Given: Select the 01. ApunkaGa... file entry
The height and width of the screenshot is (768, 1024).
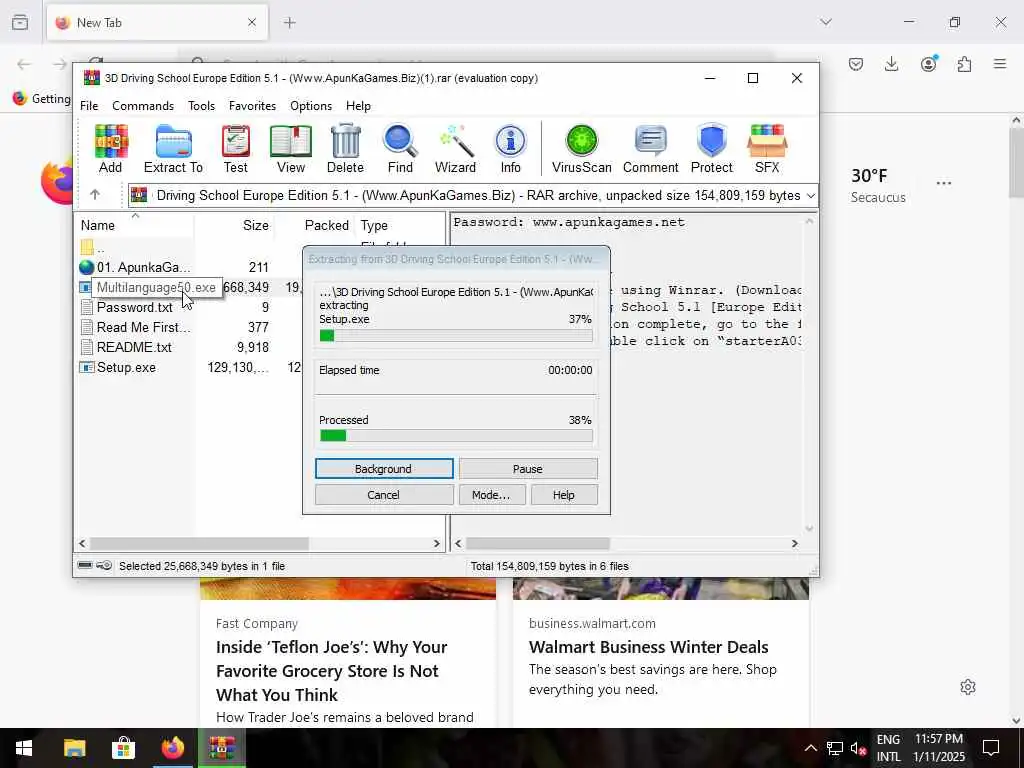Looking at the screenshot, I should coord(135,267).
